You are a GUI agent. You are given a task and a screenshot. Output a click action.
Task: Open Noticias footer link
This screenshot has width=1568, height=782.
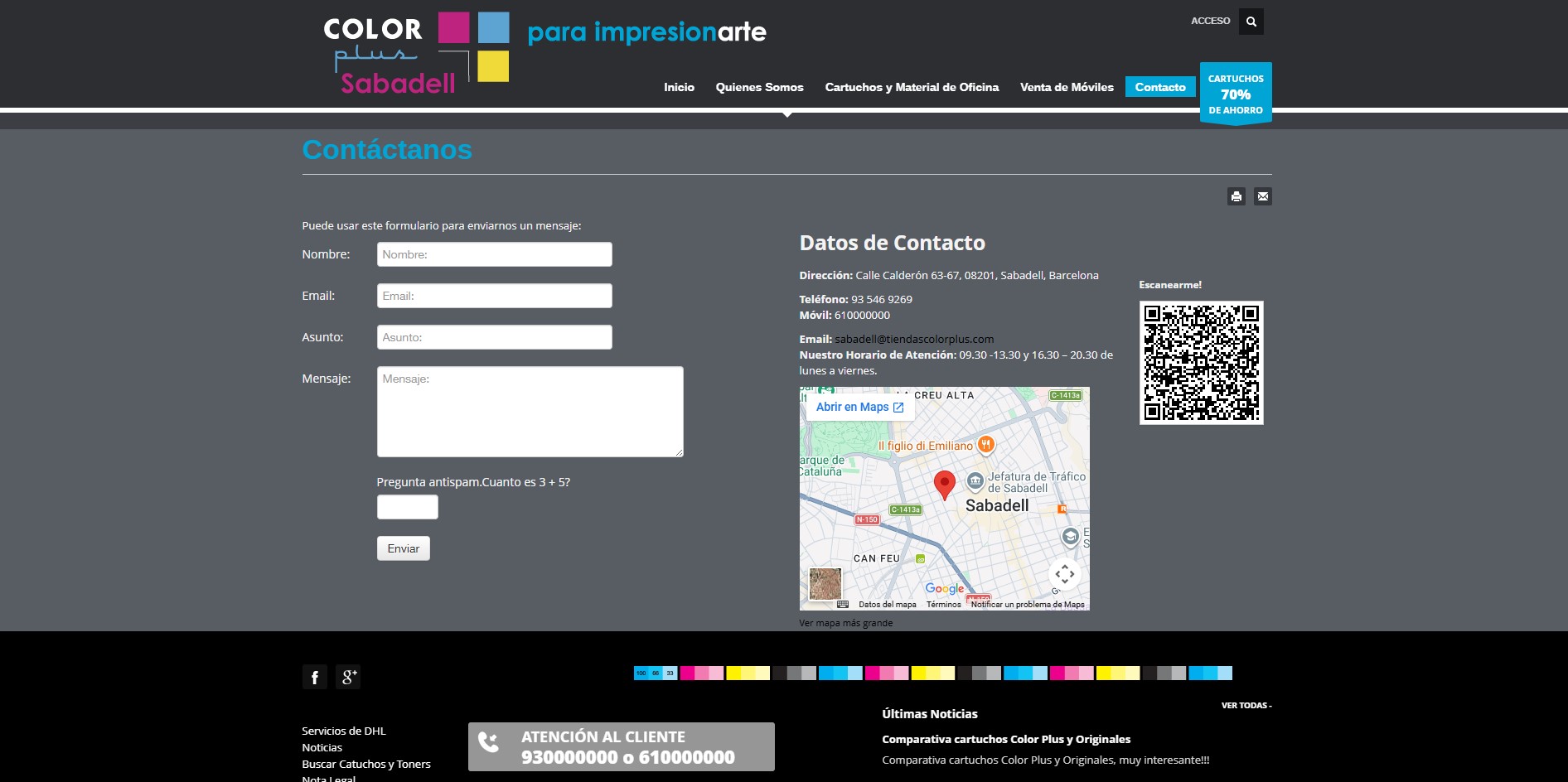click(322, 747)
